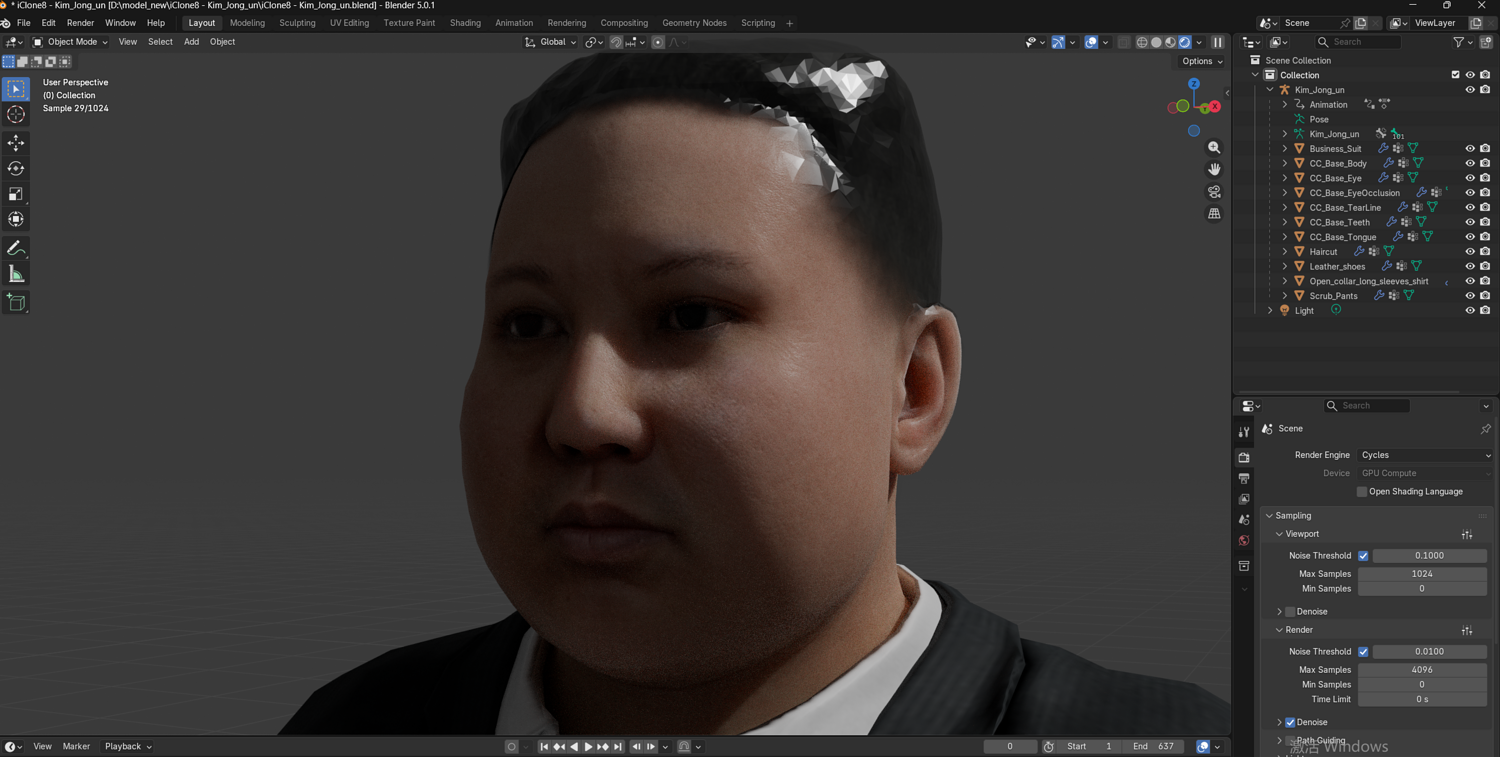The image size is (1500, 757).
Task: Toggle visibility of CC_Base_Body
Action: tap(1470, 163)
